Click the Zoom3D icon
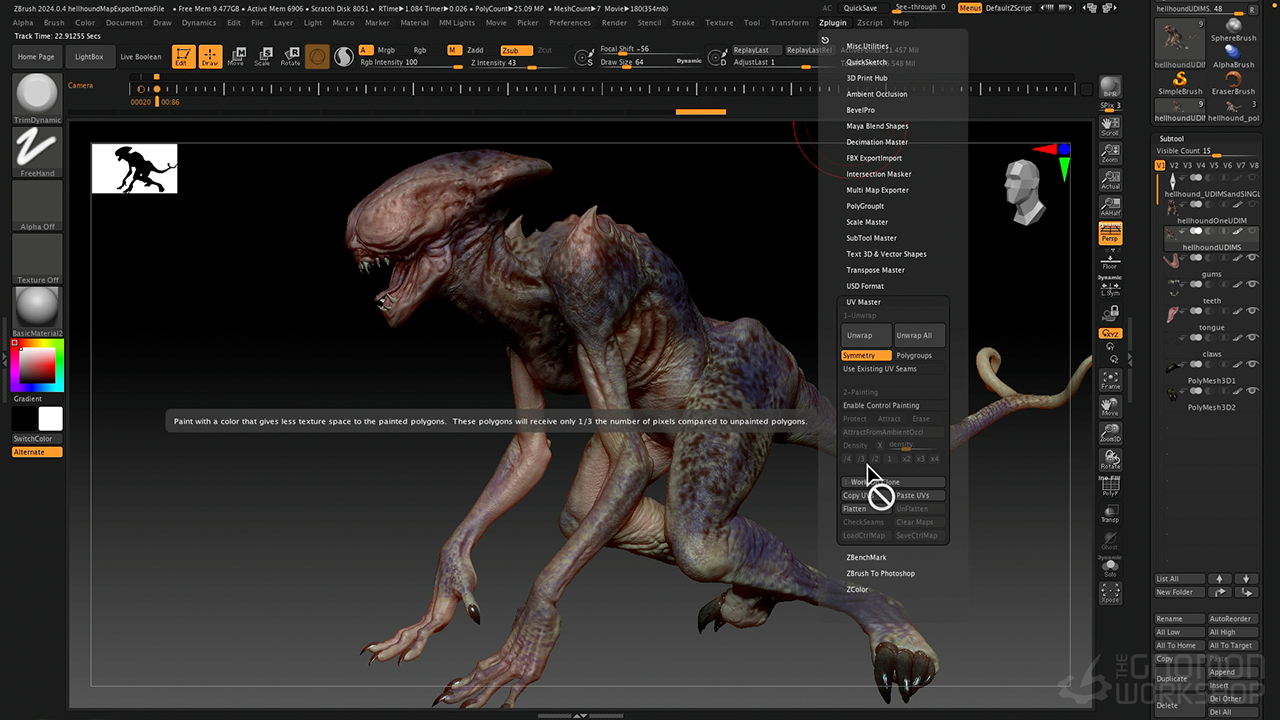 tap(1110, 433)
